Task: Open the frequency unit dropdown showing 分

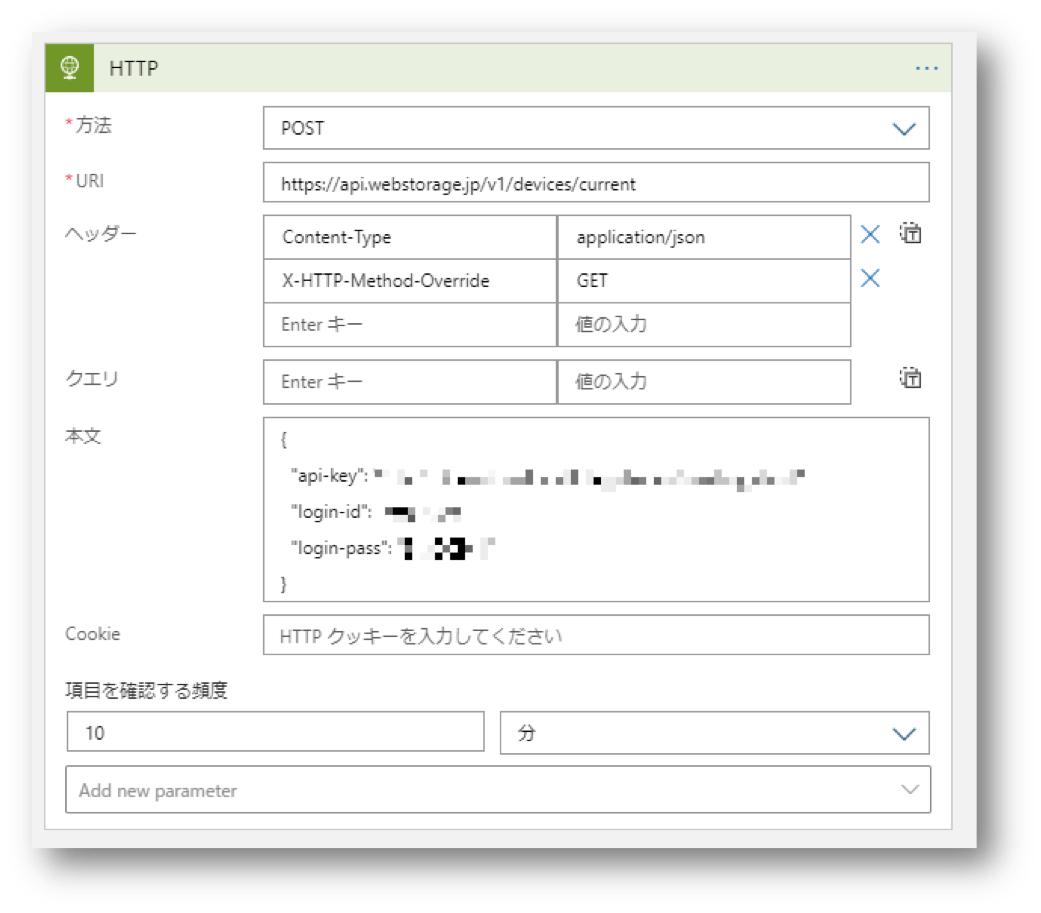Action: (714, 733)
